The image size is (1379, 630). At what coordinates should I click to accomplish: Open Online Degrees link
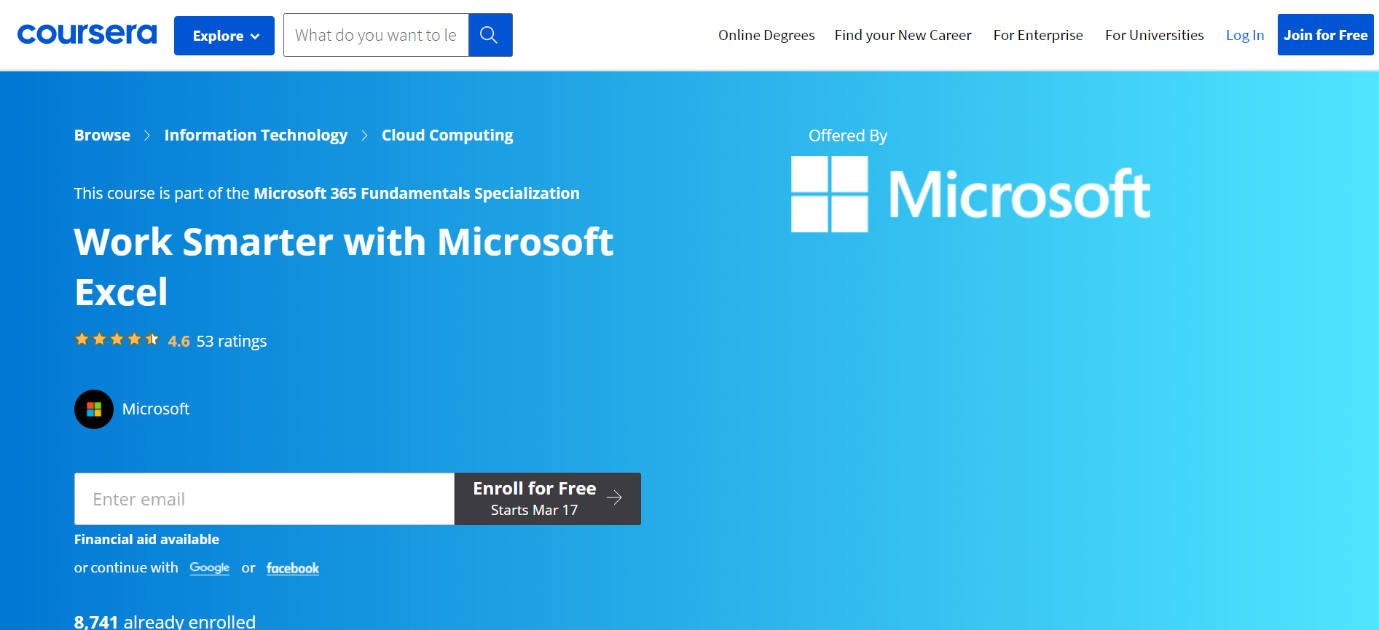[x=766, y=35]
